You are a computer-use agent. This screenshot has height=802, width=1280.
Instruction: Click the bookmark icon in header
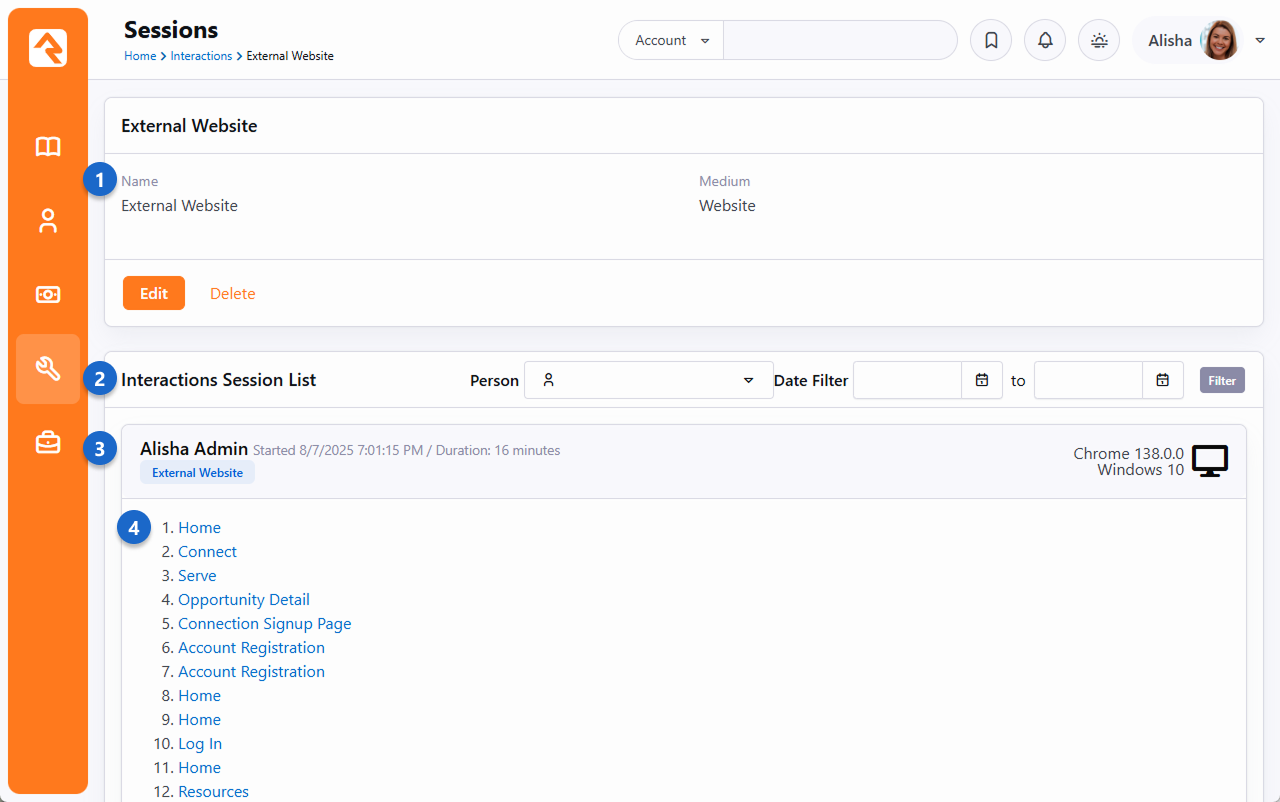pyautogui.click(x=991, y=41)
